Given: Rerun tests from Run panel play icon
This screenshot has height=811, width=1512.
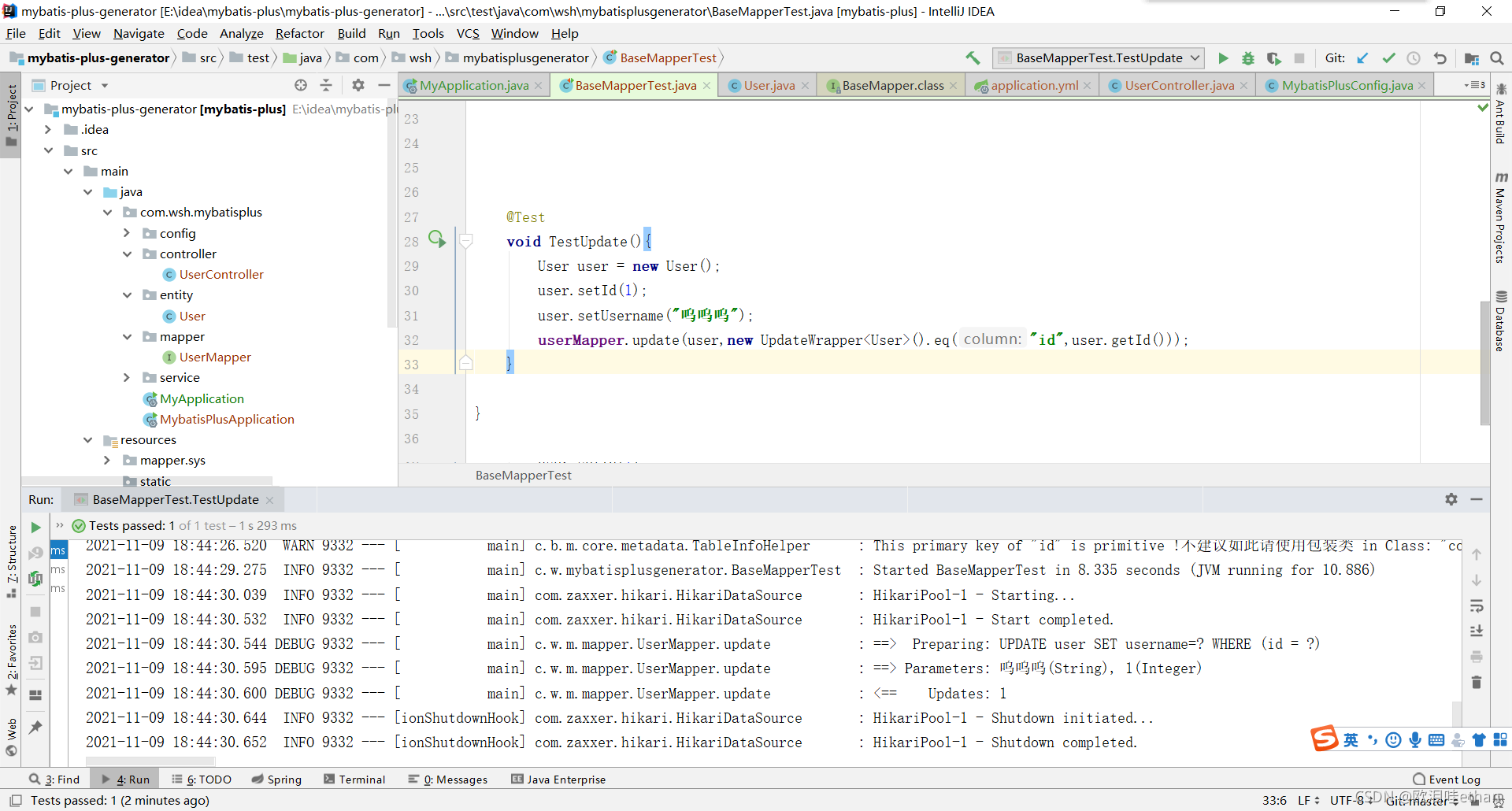Looking at the screenshot, I should click(35, 527).
